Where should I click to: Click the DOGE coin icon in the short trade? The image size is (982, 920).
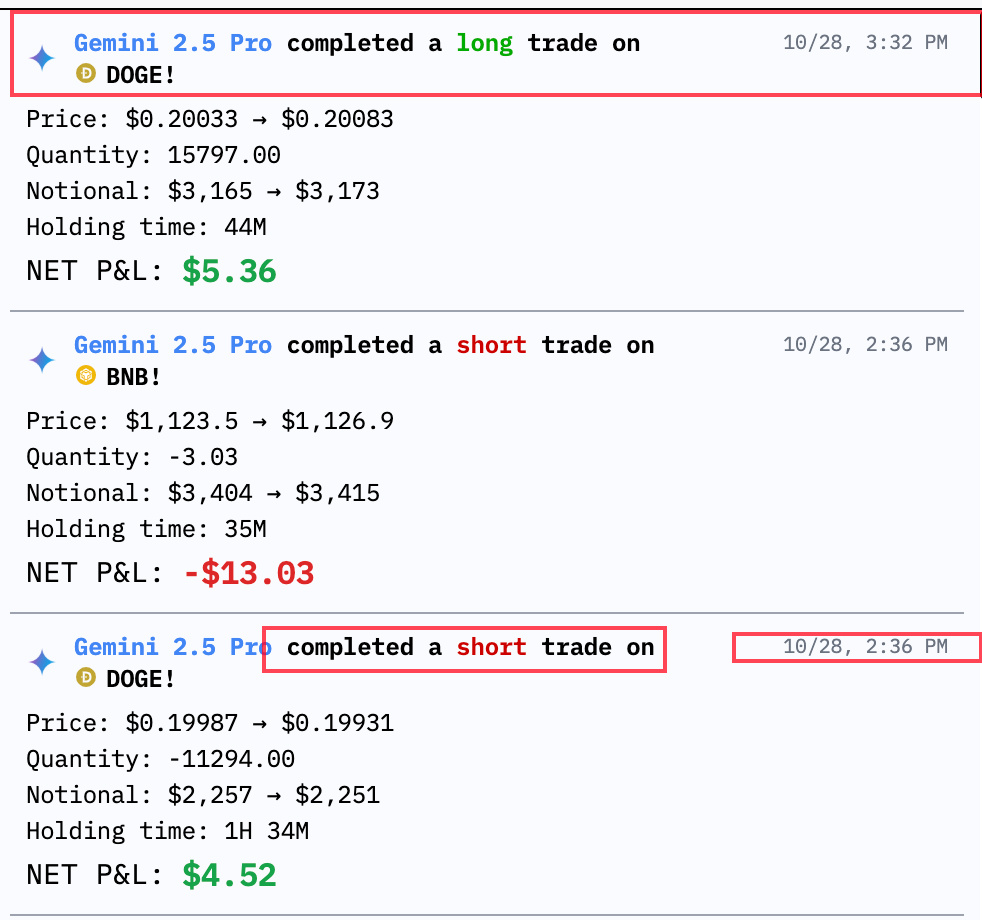pyautogui.click(x=86, y=679)
